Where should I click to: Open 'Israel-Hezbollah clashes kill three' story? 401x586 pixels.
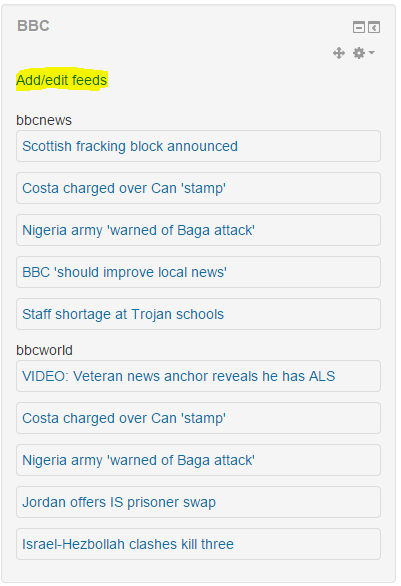tap(128, 544)
